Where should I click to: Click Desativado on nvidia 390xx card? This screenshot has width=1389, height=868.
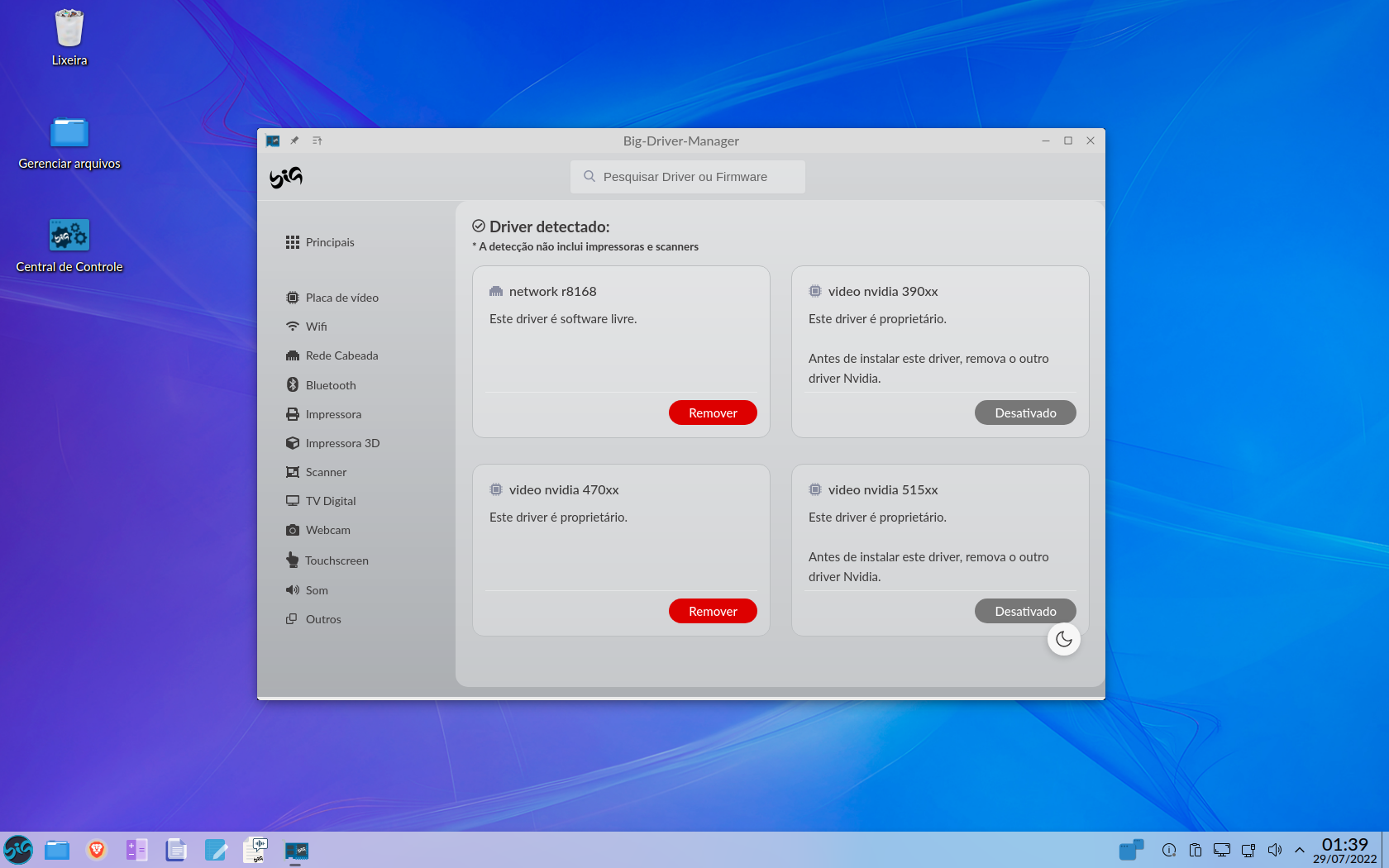1025,413
